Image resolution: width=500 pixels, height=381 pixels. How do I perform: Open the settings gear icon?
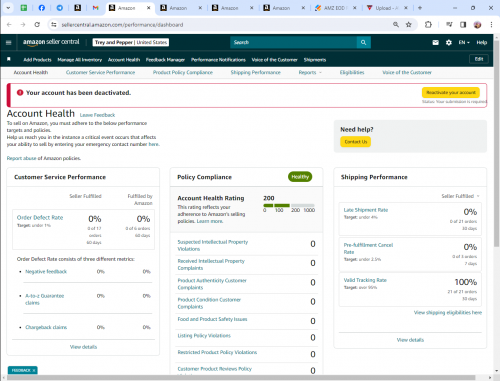[x=449, y=42]
